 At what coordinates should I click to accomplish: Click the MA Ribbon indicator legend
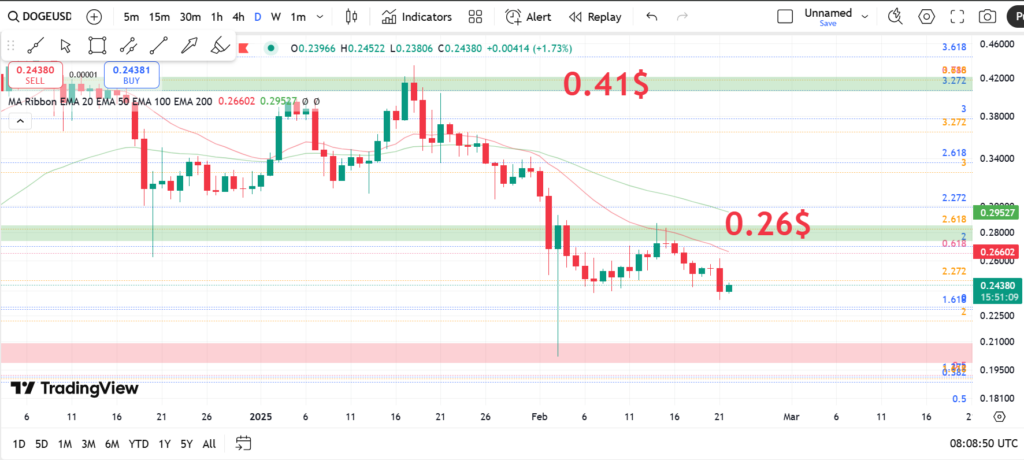click(x=110, y=101)
